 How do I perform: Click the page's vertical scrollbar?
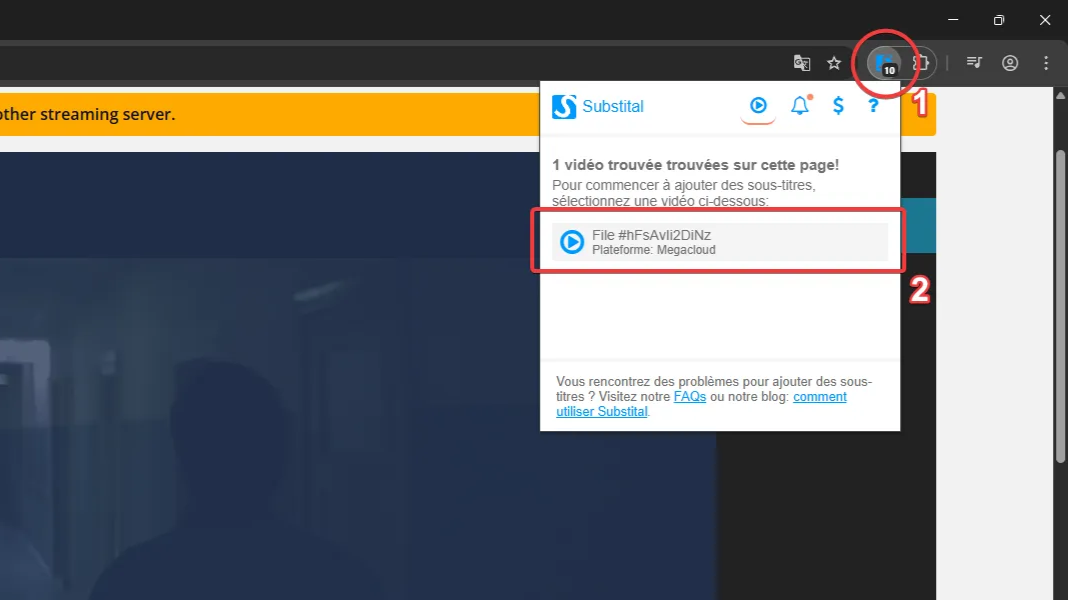coord(1061,300)
